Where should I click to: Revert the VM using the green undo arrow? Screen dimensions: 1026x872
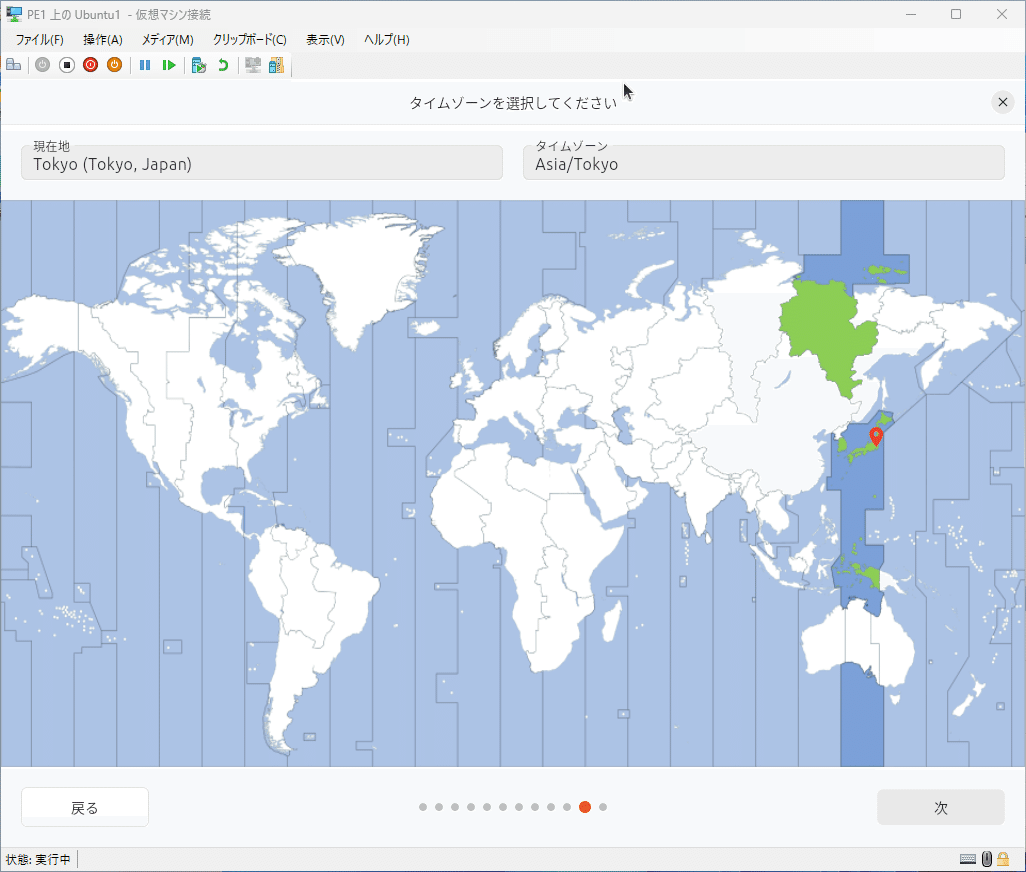[x=223, y=65]
